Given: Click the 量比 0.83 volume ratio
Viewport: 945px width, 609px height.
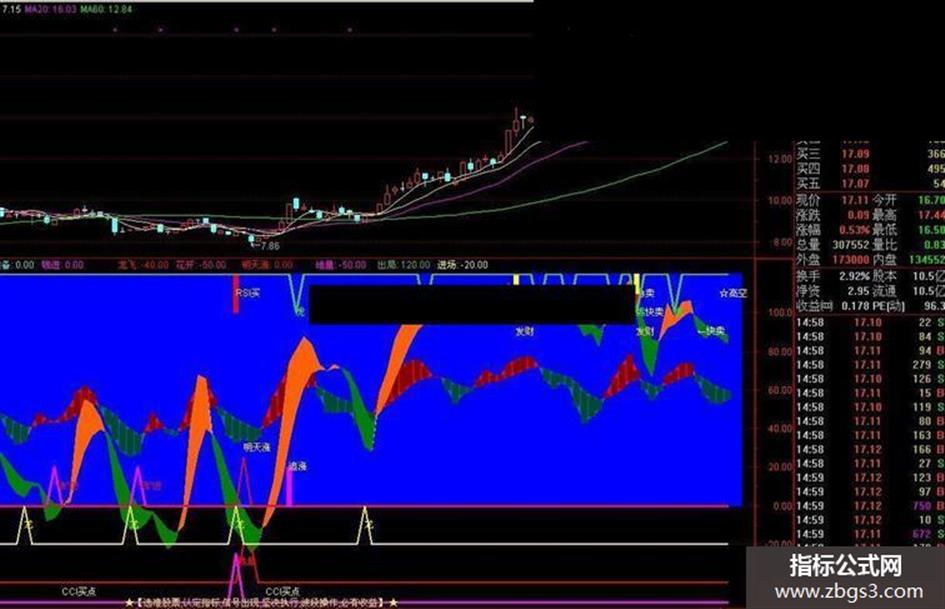Looking at the screenshot, I should tap(908, 245).
